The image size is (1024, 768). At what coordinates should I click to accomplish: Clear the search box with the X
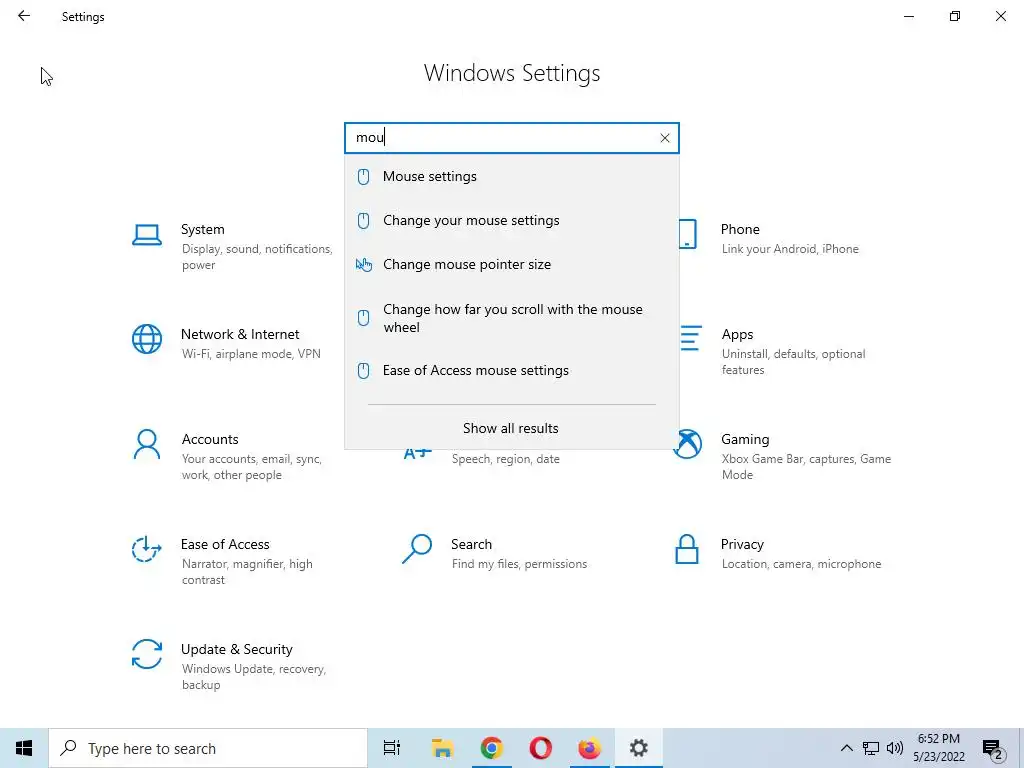pyautogui.click(x=665, y=138)
